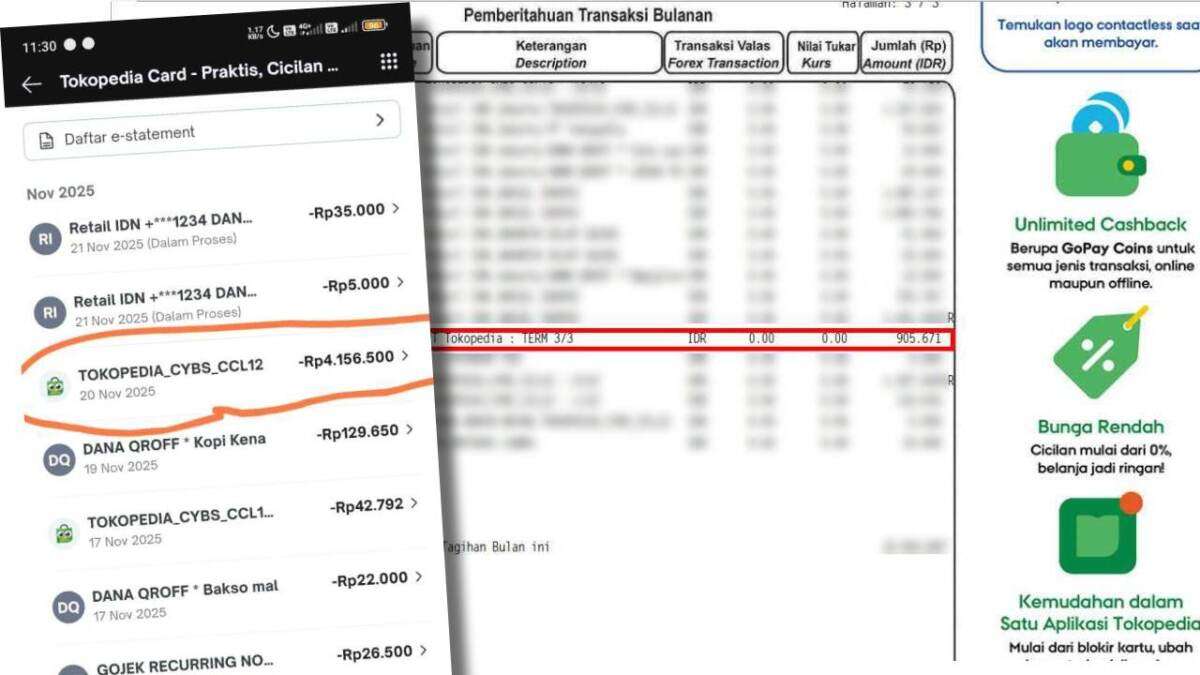This screenshot has height=675, width=1200.
Task: Click the bag icon on the 17 Nov TOKOPEDIA_CYBS transaction
Action: pyautogui.click(x=64, y=531)
